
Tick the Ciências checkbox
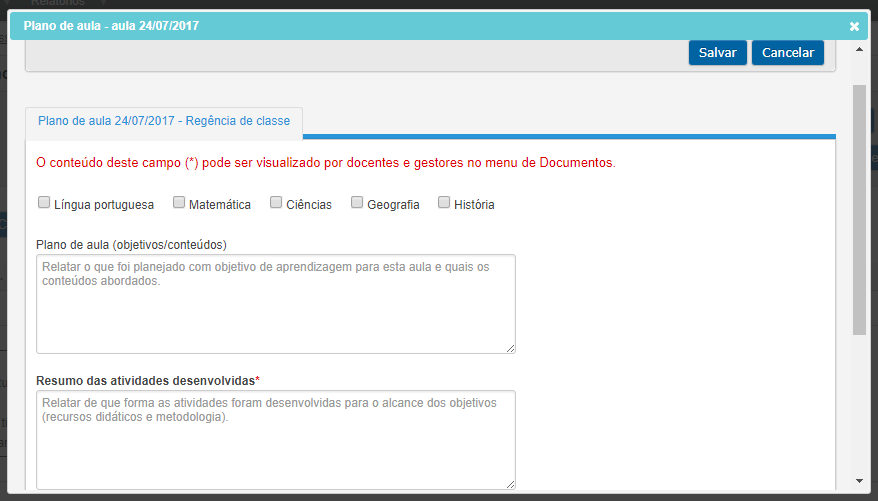(x=275, y=202)
